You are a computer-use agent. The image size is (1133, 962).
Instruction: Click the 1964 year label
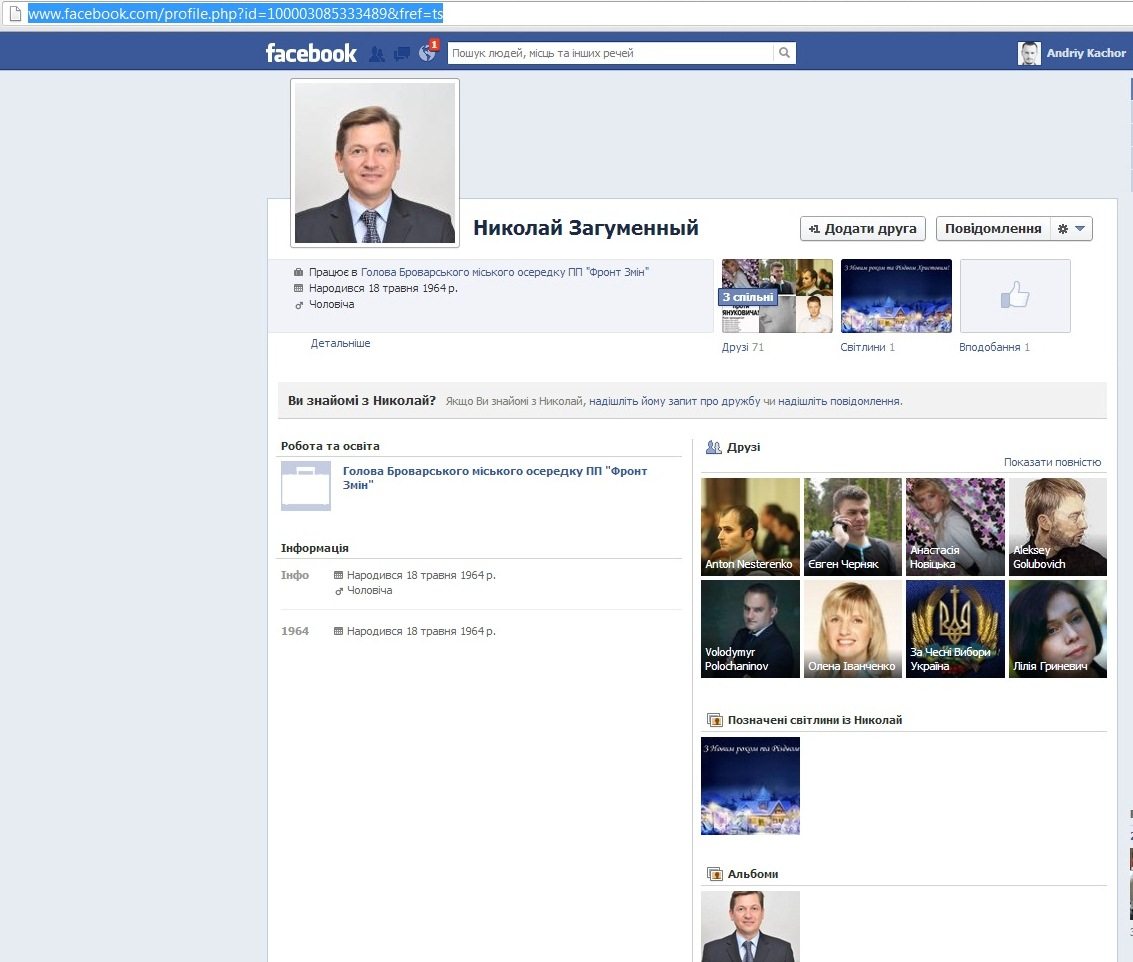295,631
